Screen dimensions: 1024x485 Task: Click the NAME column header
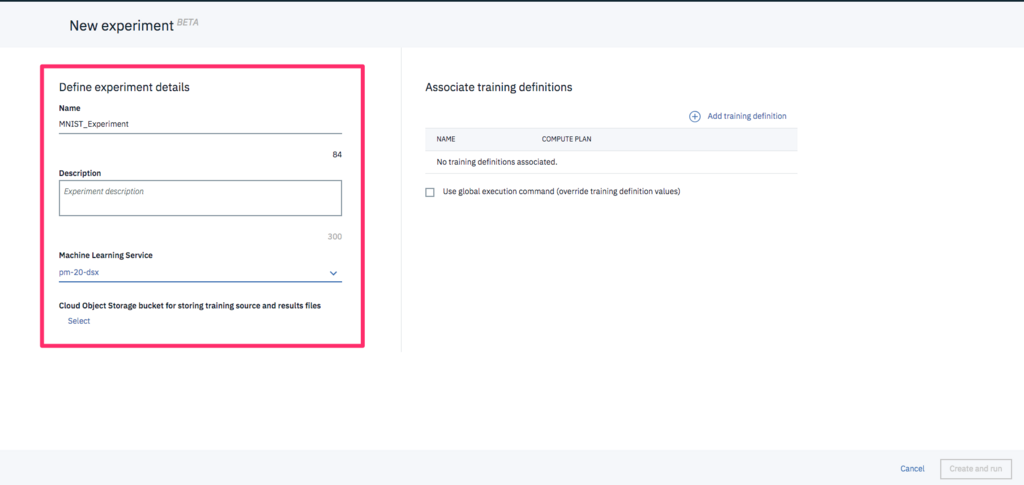(445, 140)
